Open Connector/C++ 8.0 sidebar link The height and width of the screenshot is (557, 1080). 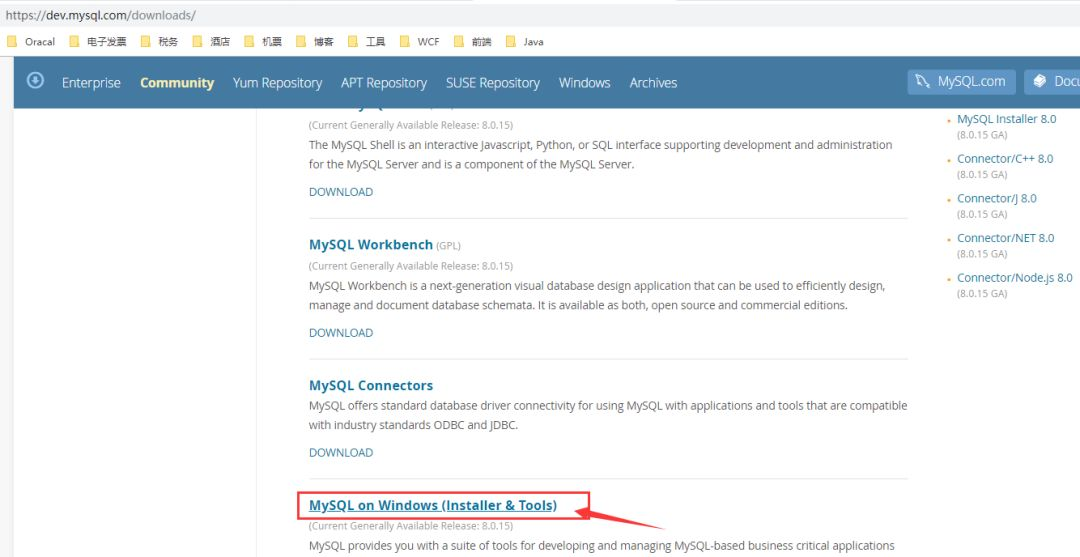(1005, 158)
